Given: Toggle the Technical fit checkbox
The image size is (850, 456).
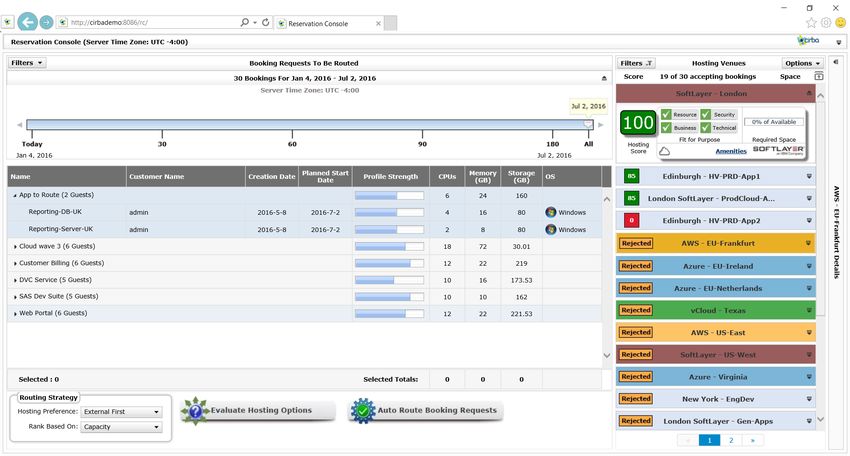Looking at the screenshot, I should pos(705,127).
